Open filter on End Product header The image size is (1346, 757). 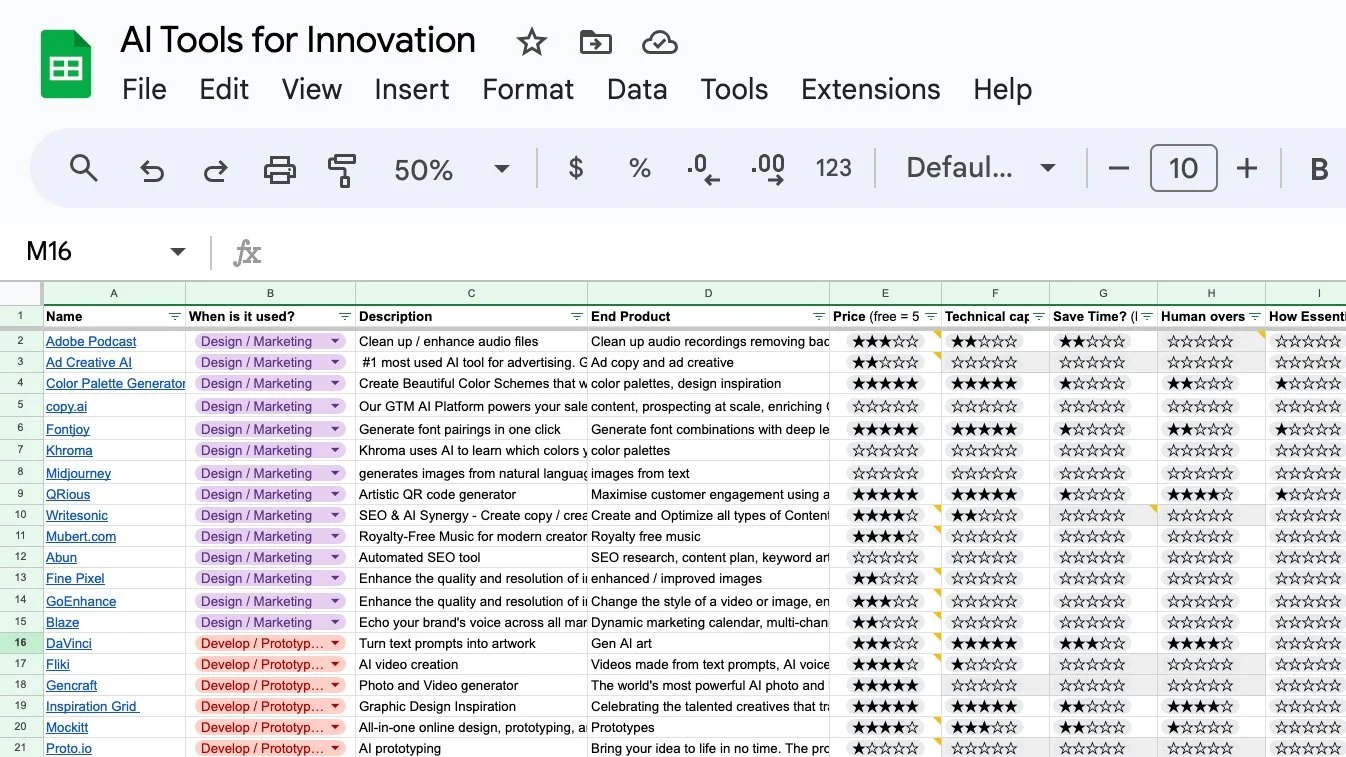(819, 316)
